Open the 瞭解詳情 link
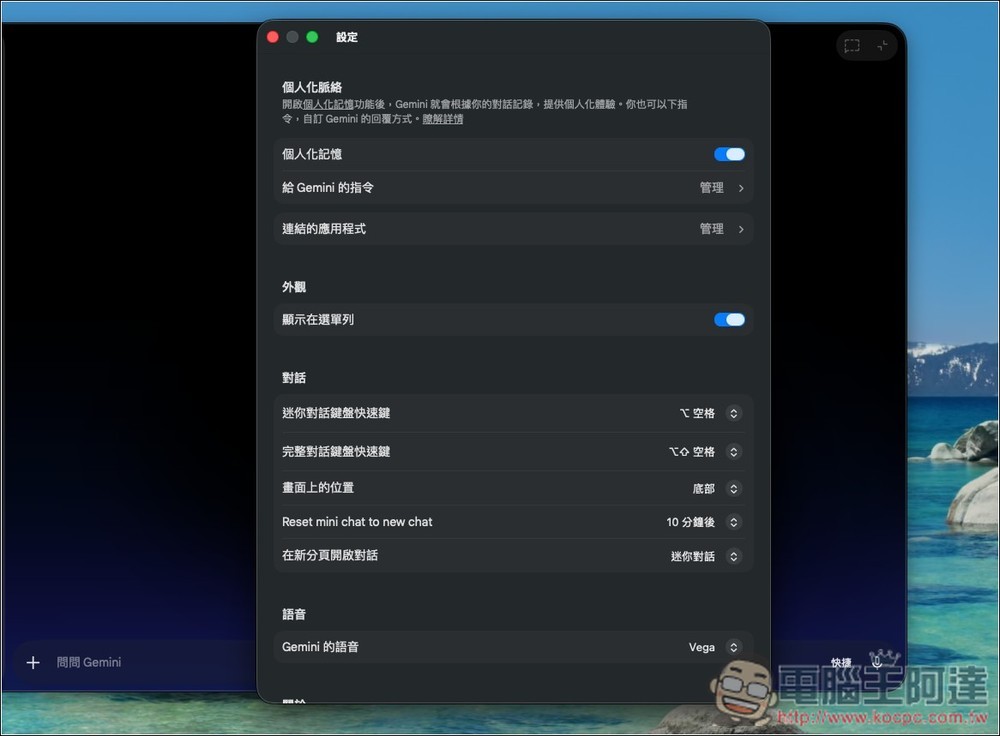The height and width of the screenshot is (736, 1000). pyautogui.click(x=443, y=119)
